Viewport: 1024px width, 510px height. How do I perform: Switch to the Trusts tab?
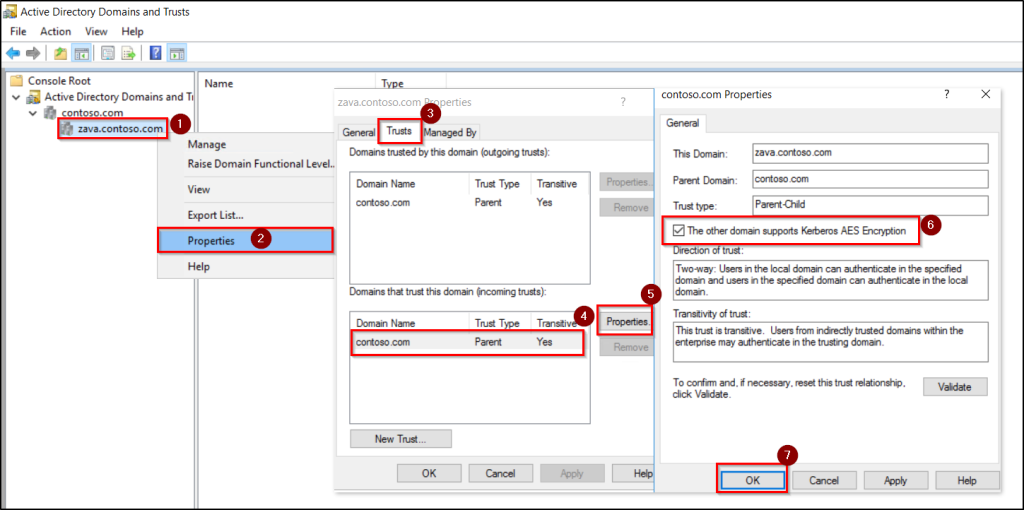point(399,131)
